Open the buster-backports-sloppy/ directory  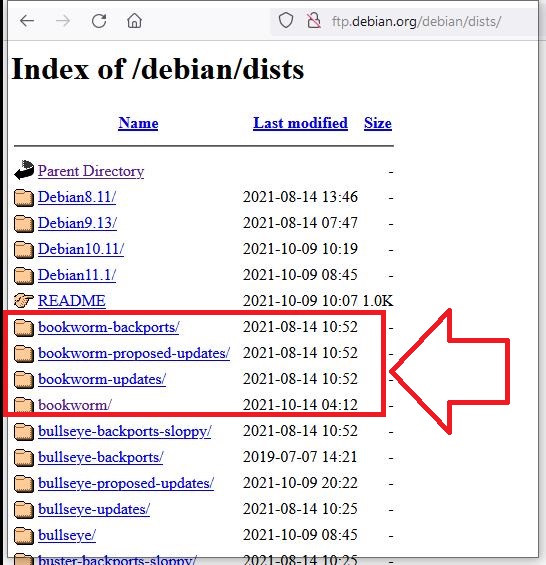pos(117,560)
